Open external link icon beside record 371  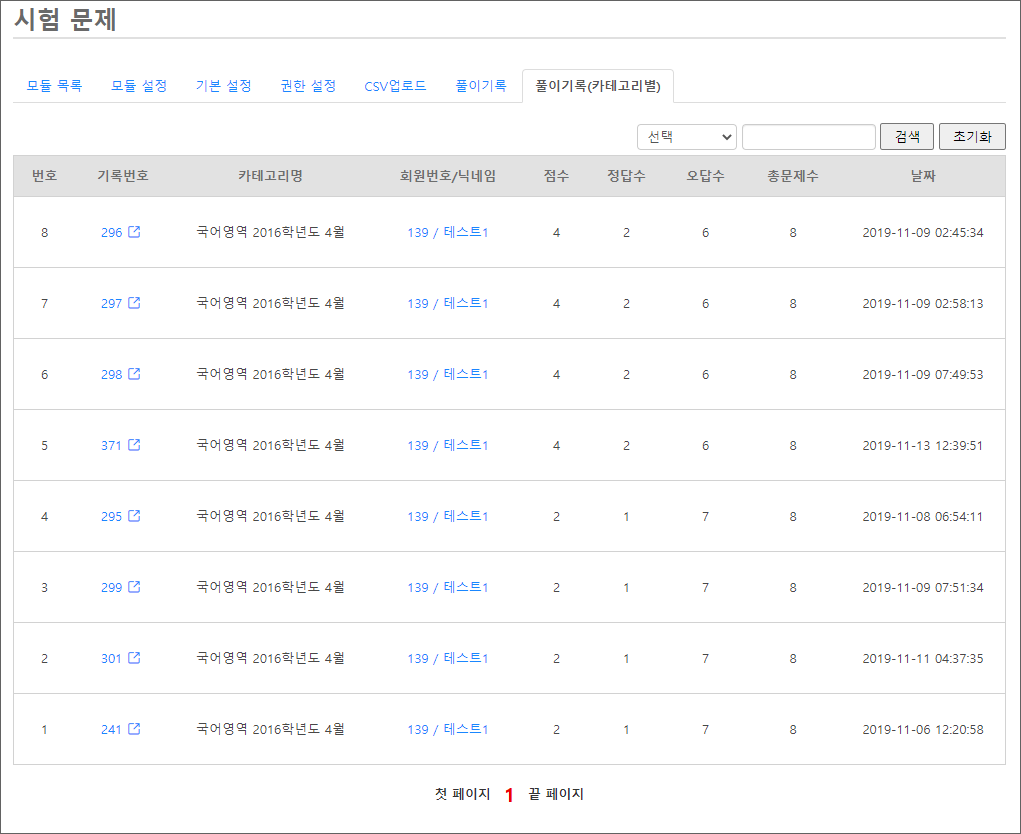134,445
